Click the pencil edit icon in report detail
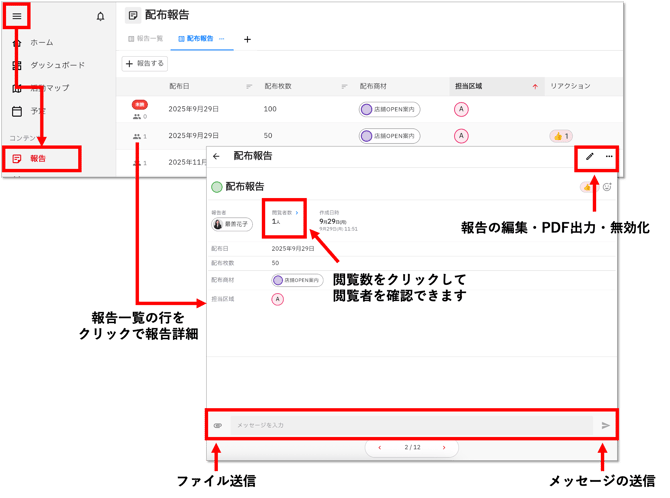 click(590, 156)
